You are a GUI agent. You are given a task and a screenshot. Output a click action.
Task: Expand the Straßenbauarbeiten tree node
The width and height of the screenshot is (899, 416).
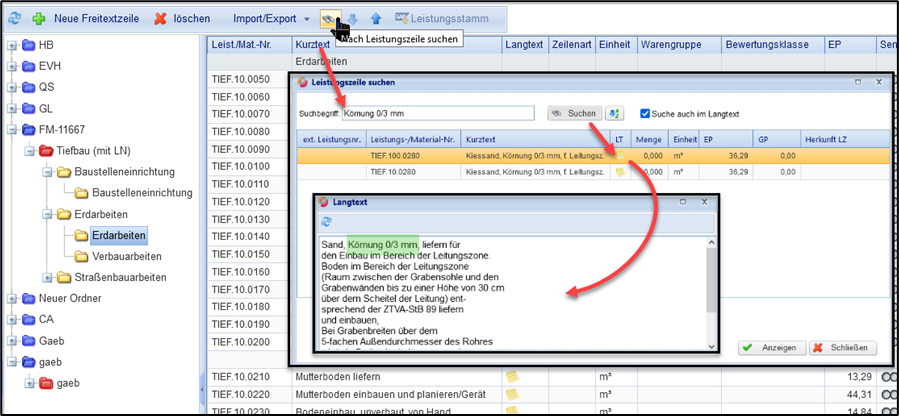point(47,276)
